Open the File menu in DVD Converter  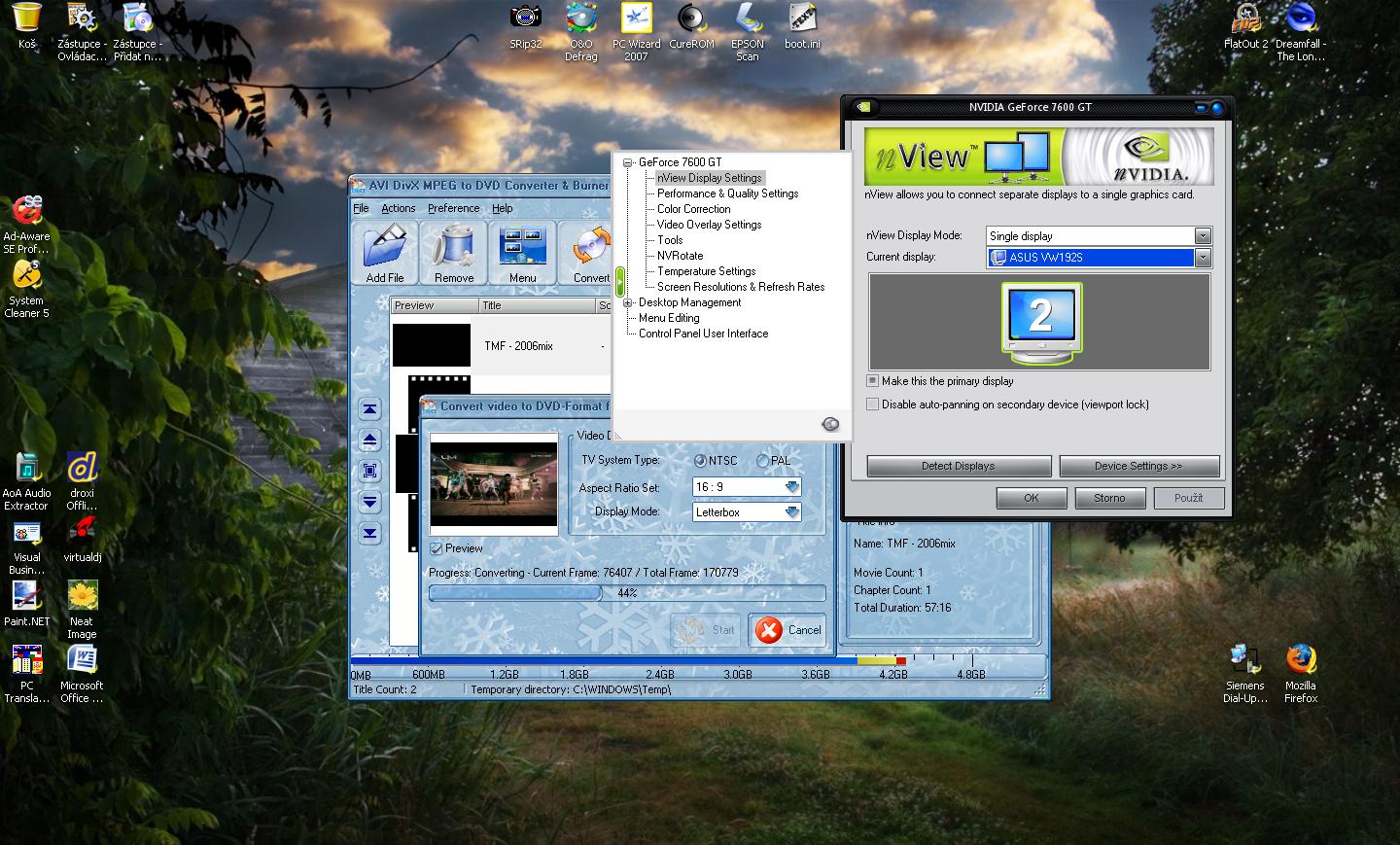361,208
